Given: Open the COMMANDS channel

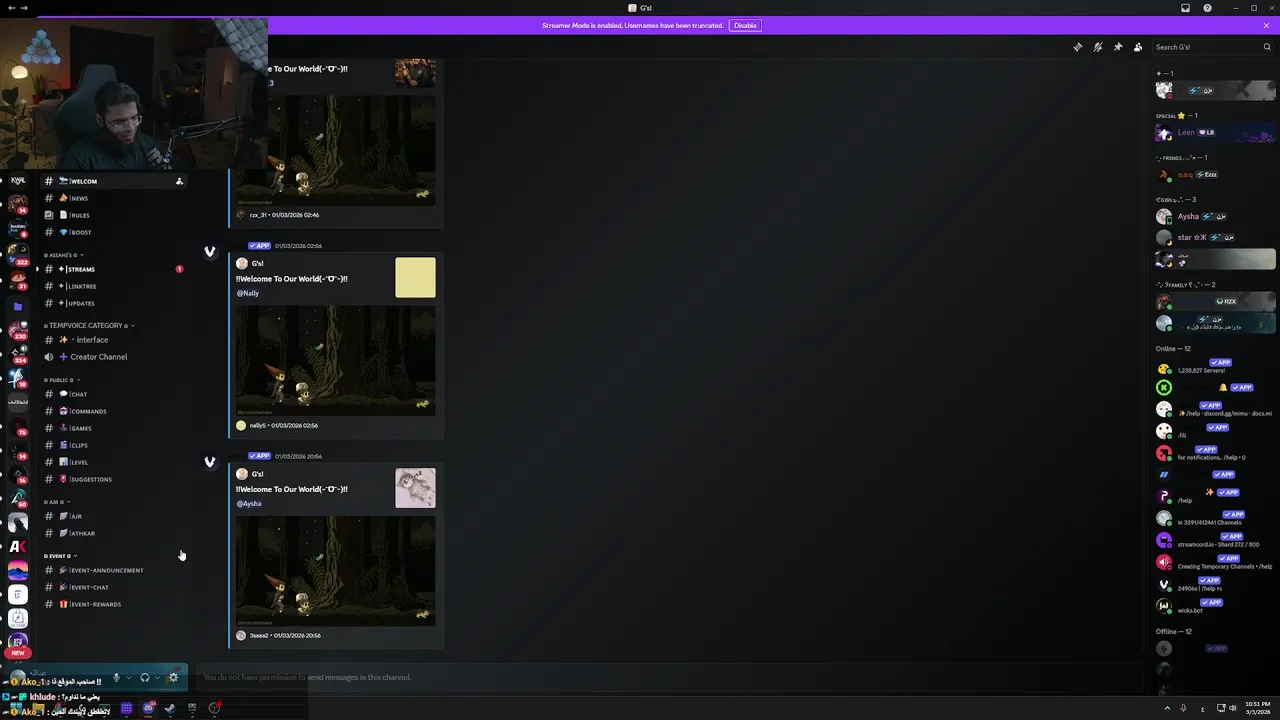Looking at the screenshot, I should tap(113, 411).
